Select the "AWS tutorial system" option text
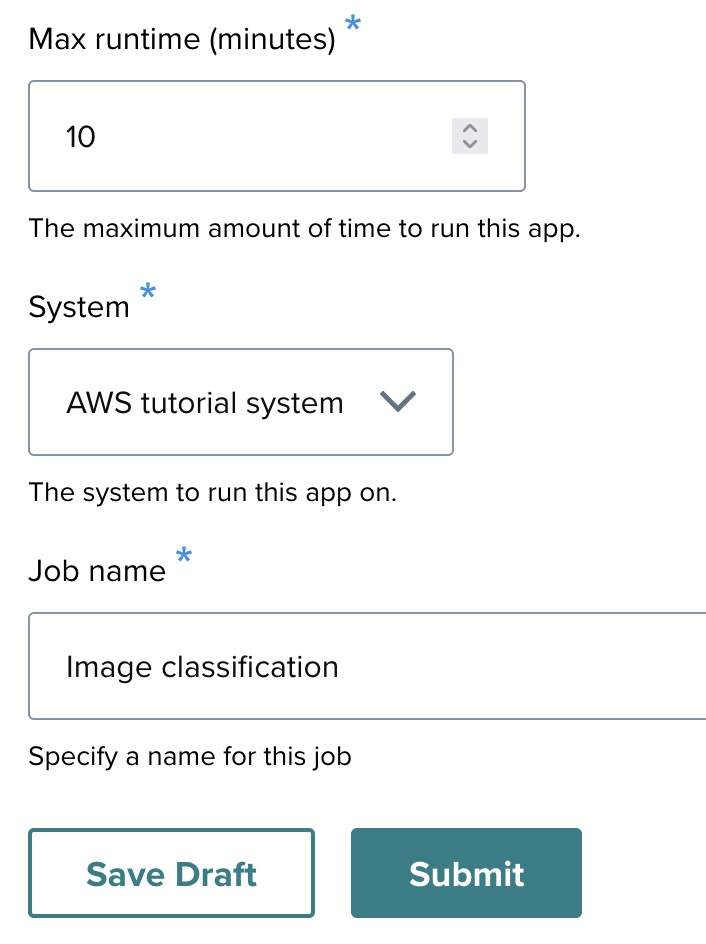The image size is (706, 944). point(204,403)
